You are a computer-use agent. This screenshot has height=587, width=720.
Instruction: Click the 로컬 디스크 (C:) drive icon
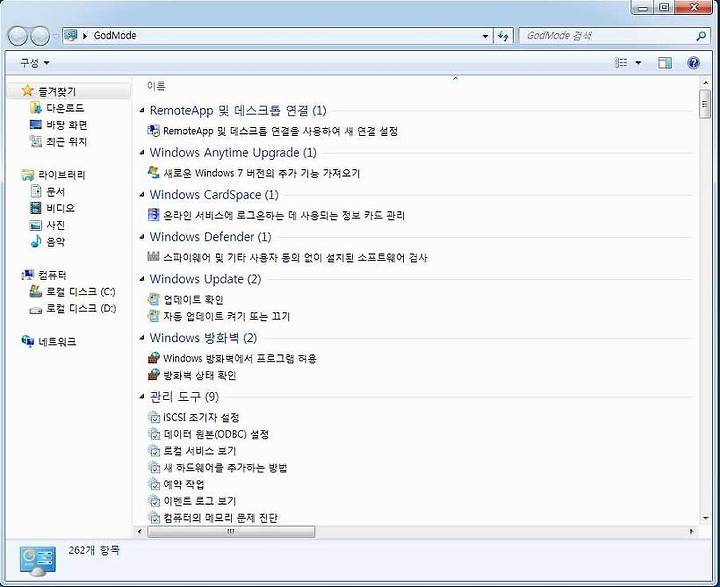click(x=36, y=291)
